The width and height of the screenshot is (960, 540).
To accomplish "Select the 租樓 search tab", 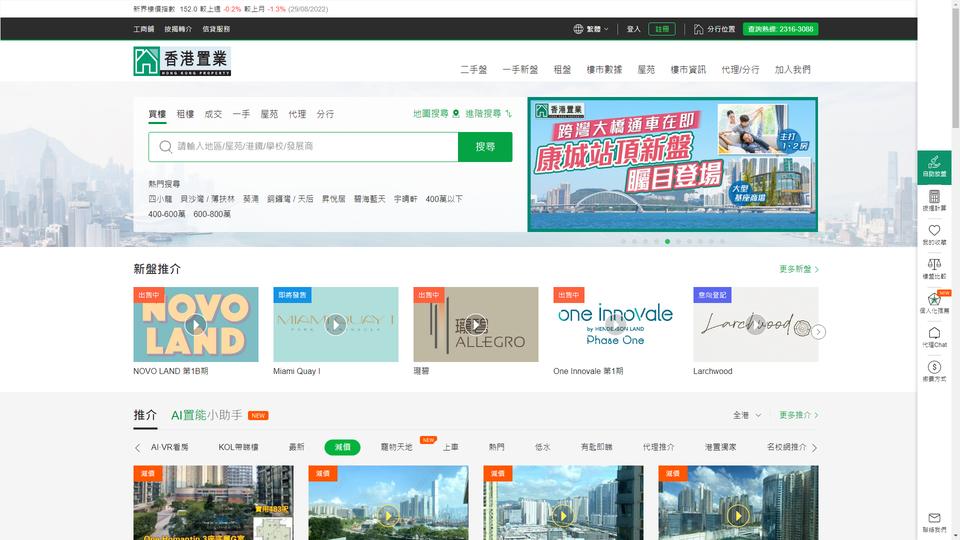I will pyautogui.click(x=185, y=114).
